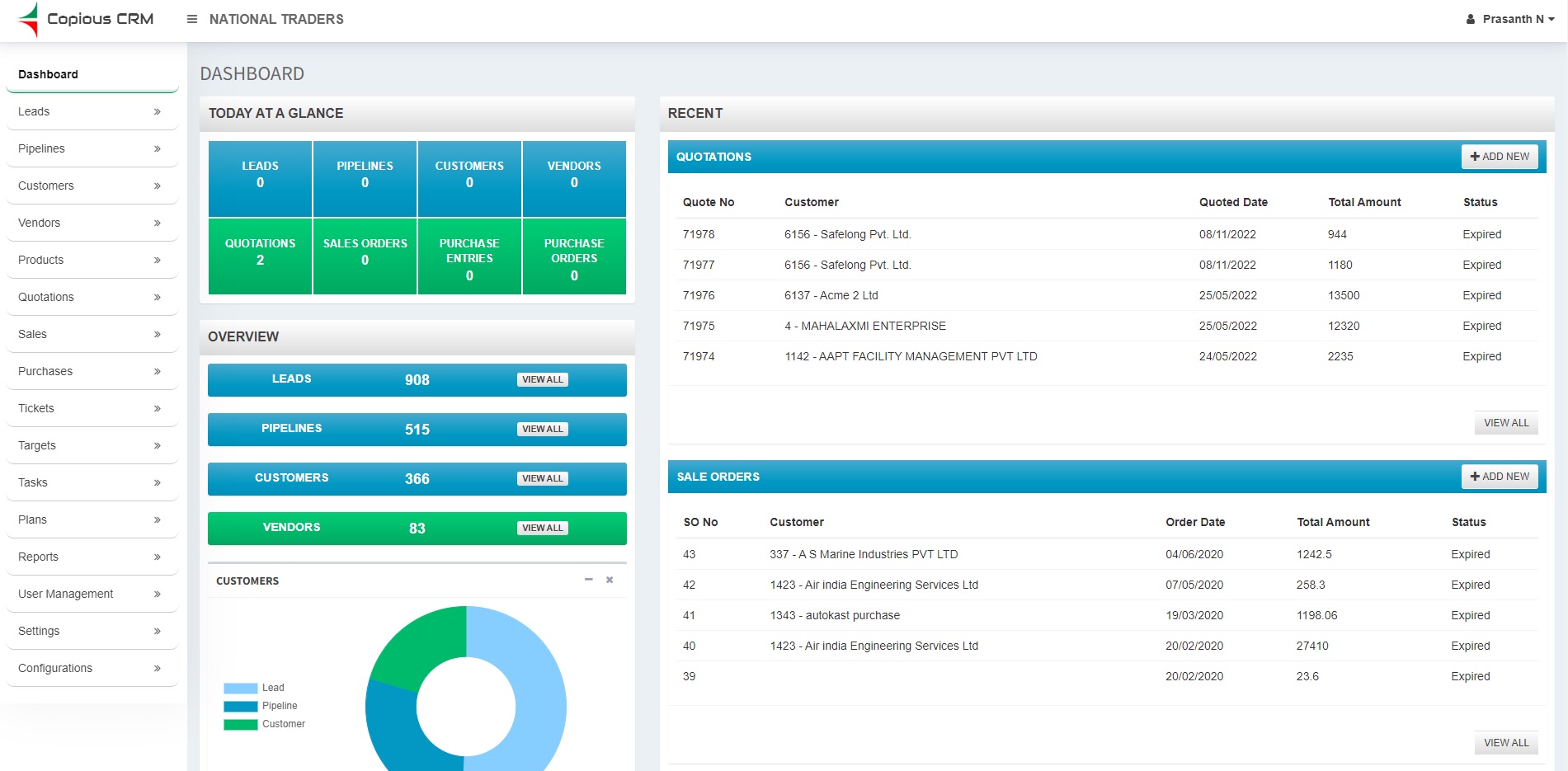Click the user profile icon near Prasanth N
This screenshot has width=1568, height=771.
click(x=1471, y=19)
